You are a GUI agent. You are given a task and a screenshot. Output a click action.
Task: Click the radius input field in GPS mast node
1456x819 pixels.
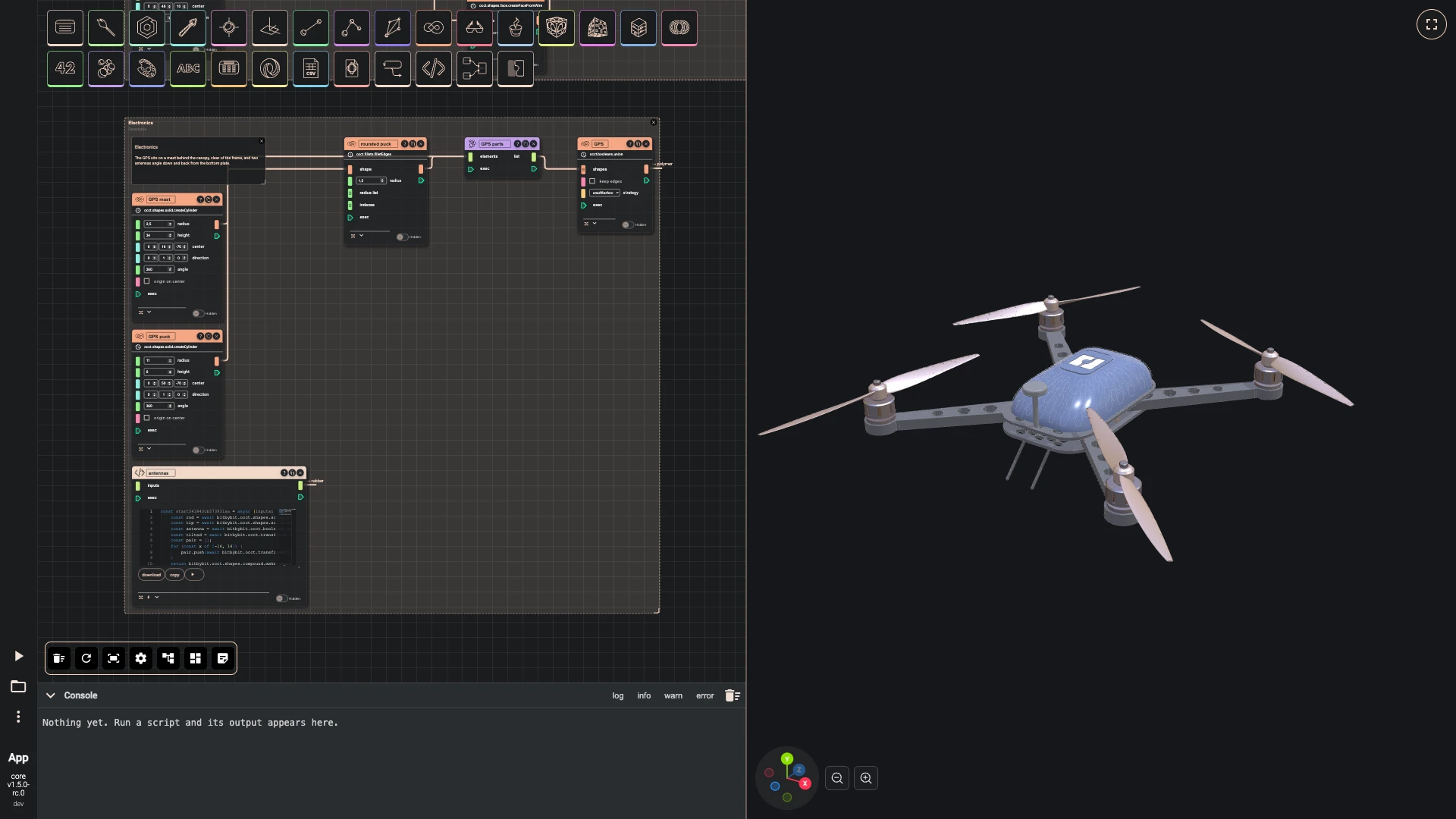point(159,224)
